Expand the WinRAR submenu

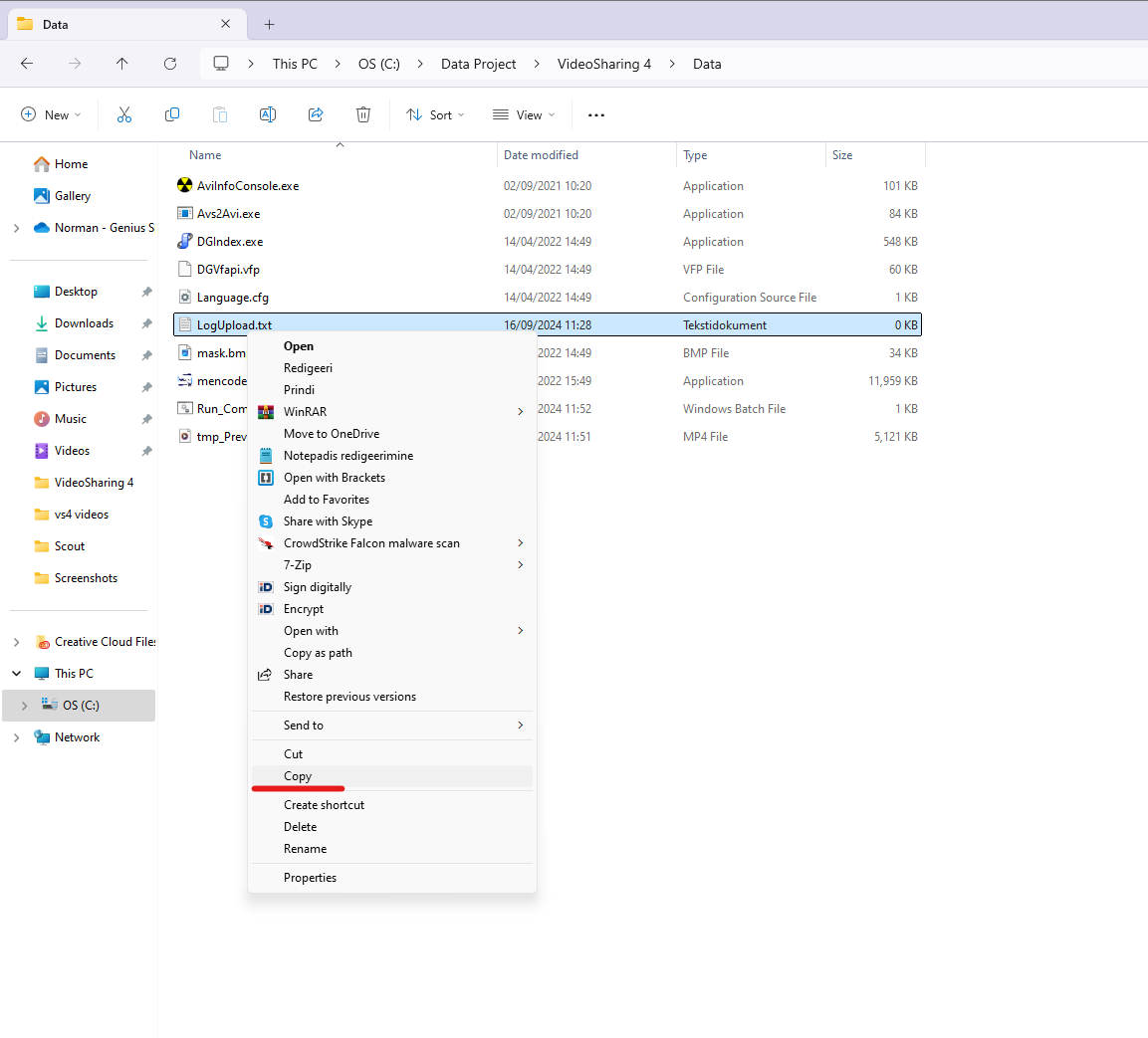(520, 411)
